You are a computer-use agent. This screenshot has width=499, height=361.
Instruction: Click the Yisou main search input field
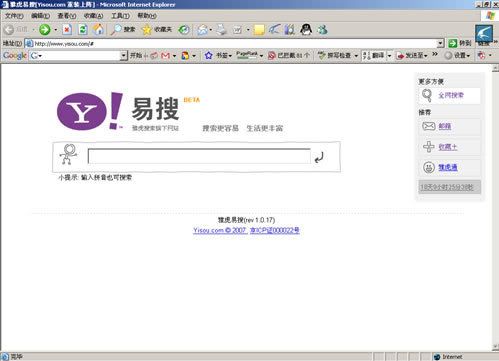pos(199,156)
